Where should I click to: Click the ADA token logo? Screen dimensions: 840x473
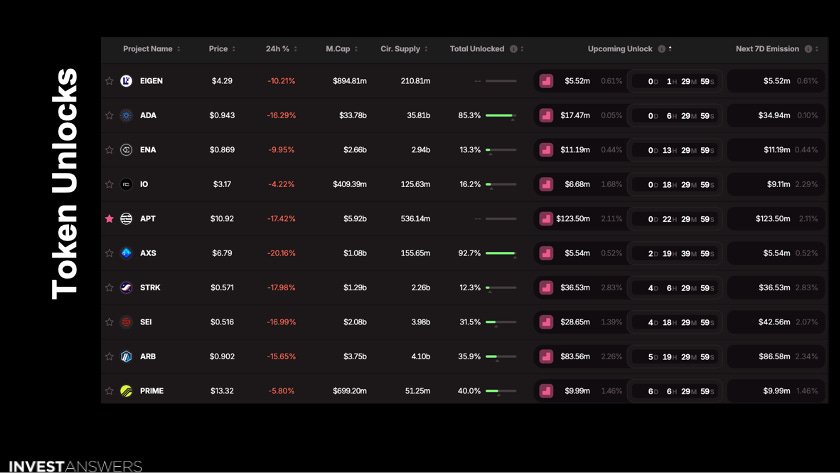click(x=126, y=115)
